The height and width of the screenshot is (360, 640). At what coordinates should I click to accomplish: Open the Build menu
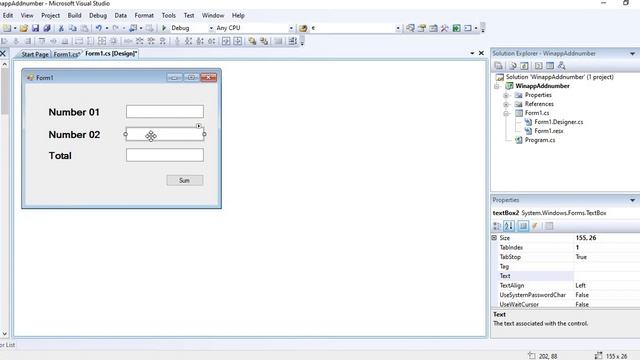[74, 16]
